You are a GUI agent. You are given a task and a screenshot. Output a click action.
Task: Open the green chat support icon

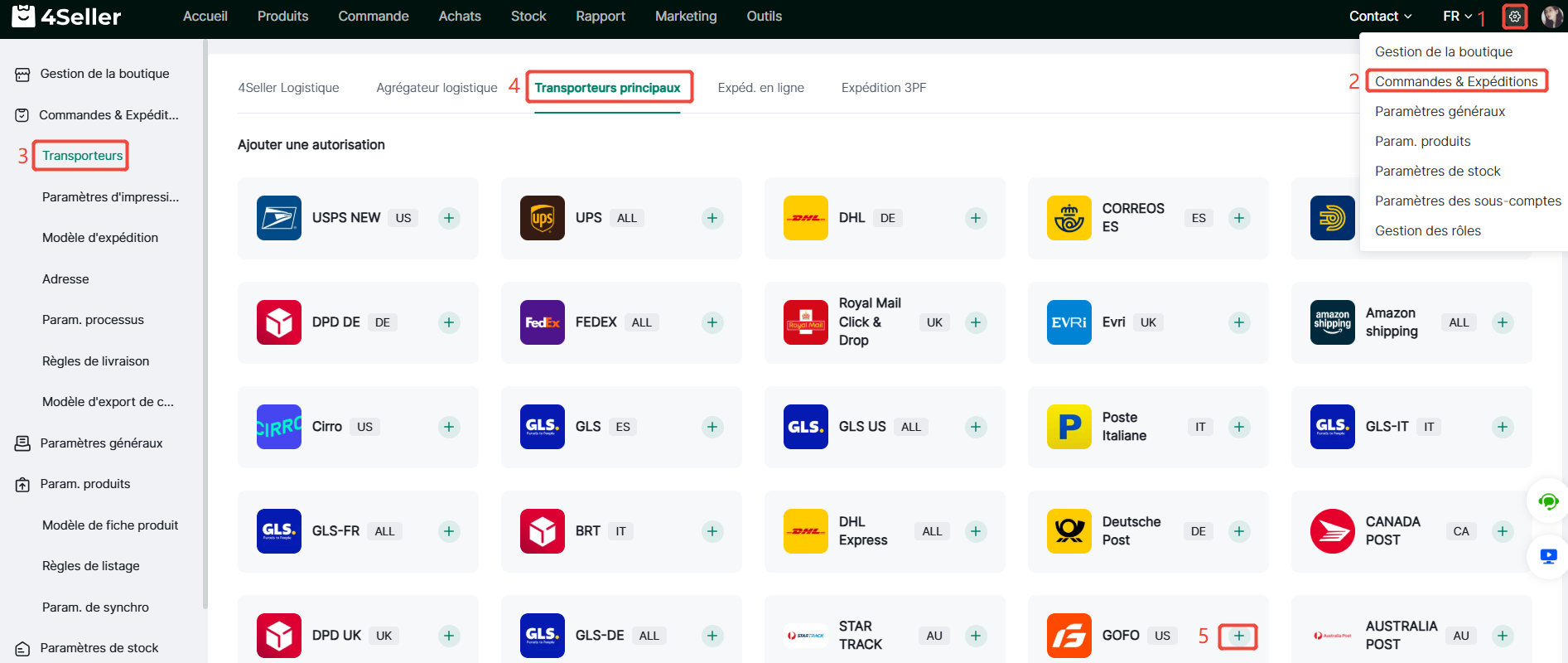(x=1548, y=501)
